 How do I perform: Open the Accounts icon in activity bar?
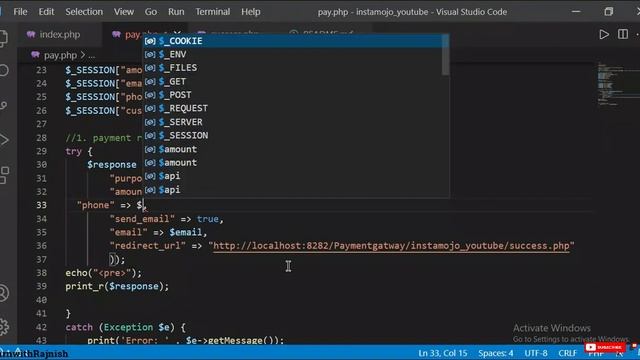tap(3, 293)
